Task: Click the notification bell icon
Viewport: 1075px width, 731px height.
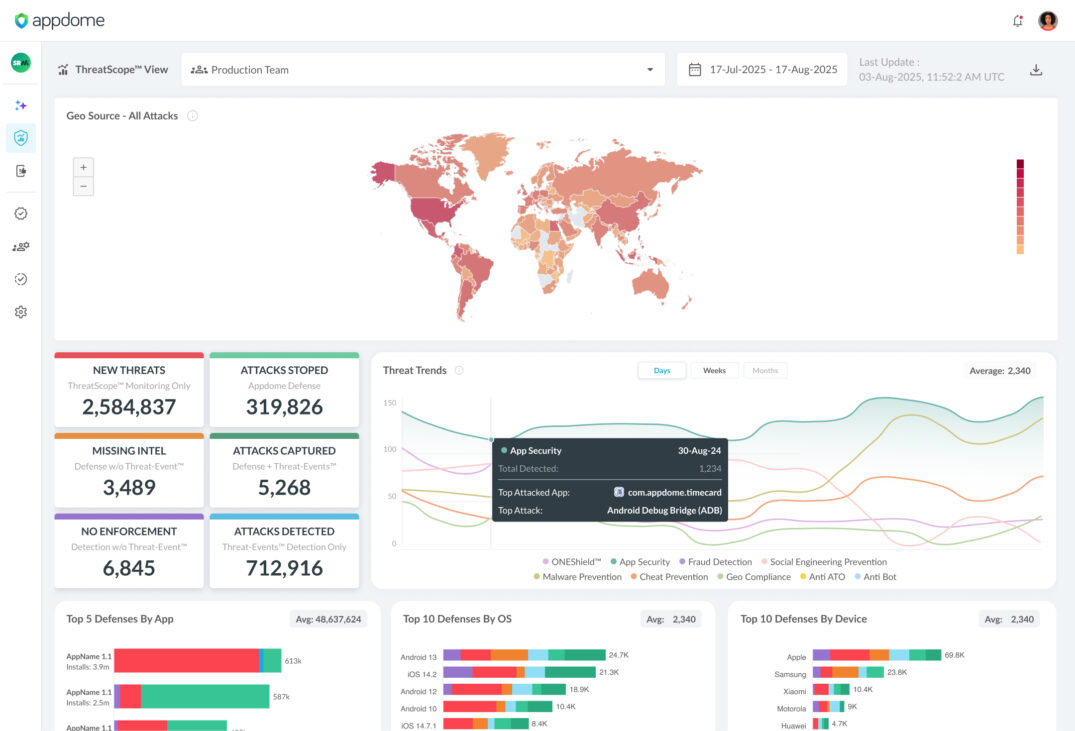Action: click(x=1018, y=21)
